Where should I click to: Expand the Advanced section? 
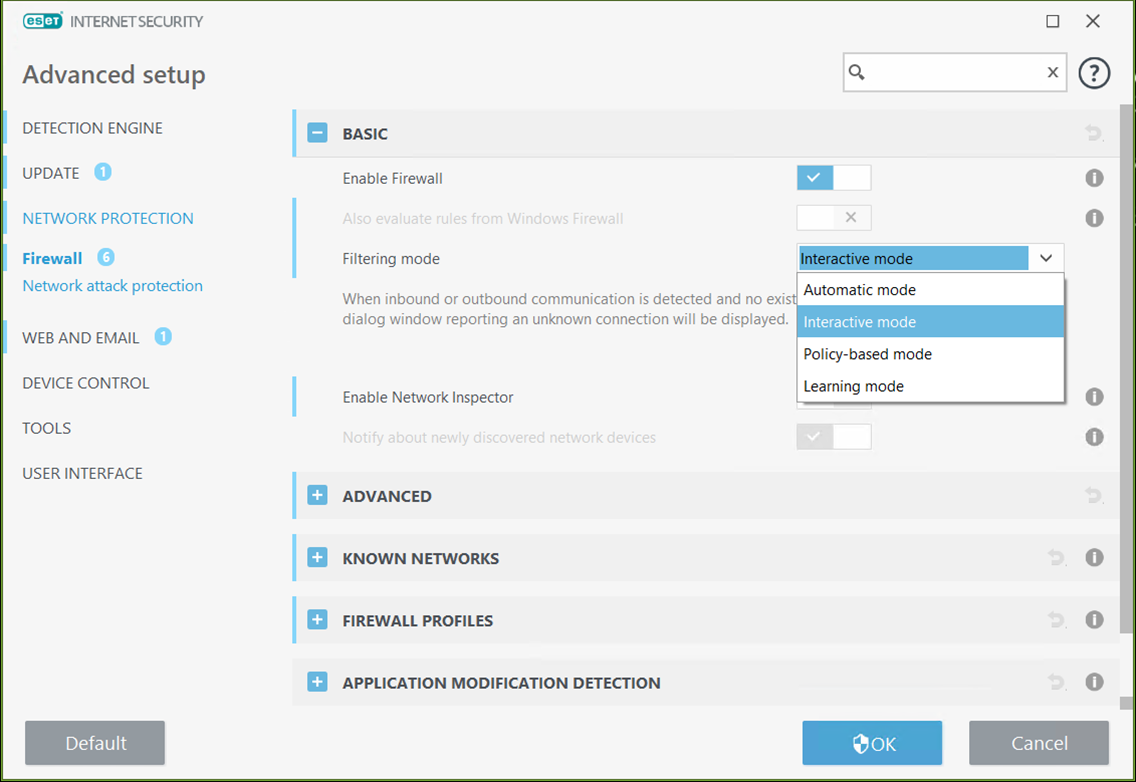(x=317, y=496)
